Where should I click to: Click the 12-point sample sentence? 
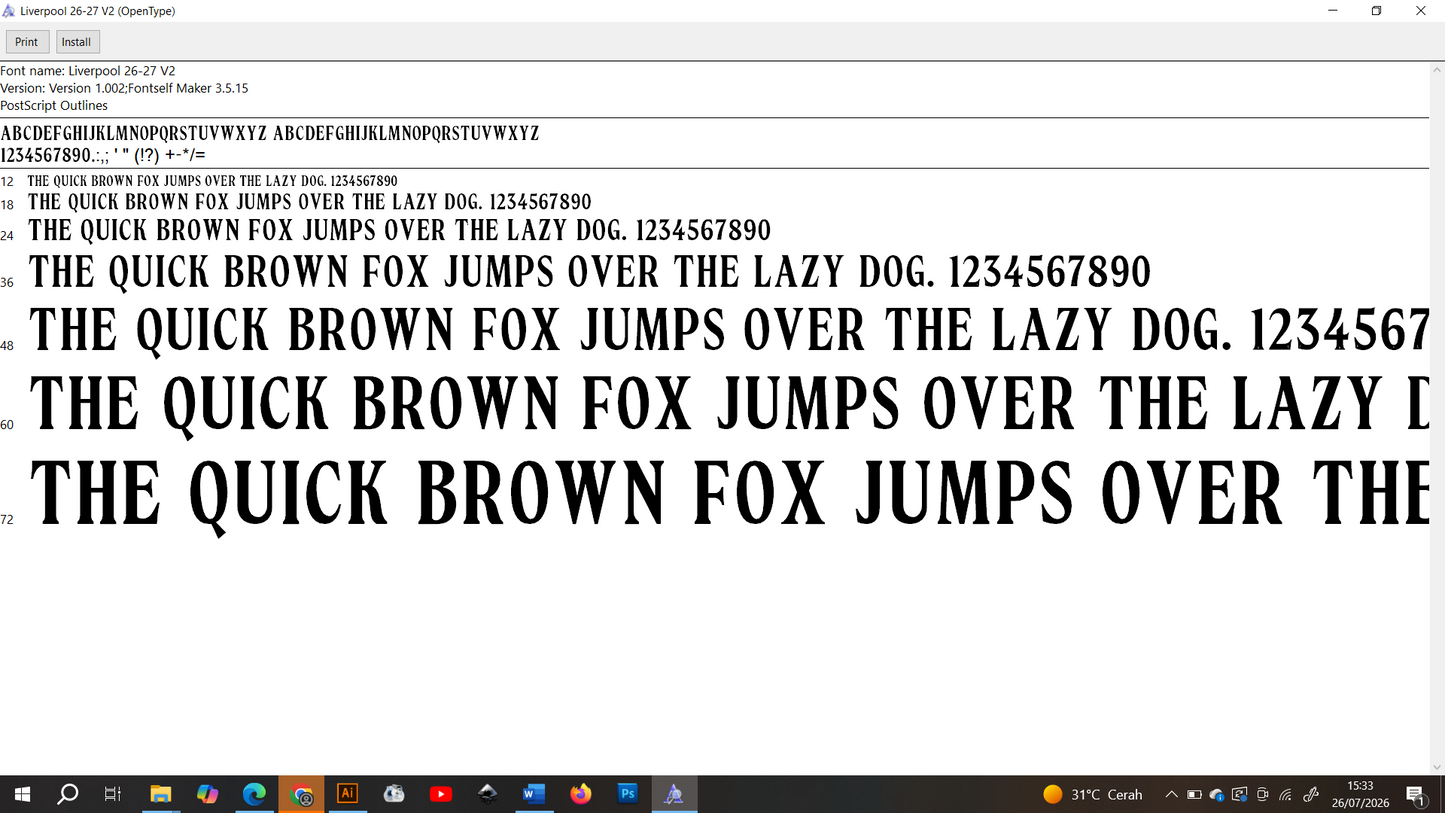coord(212,181)
